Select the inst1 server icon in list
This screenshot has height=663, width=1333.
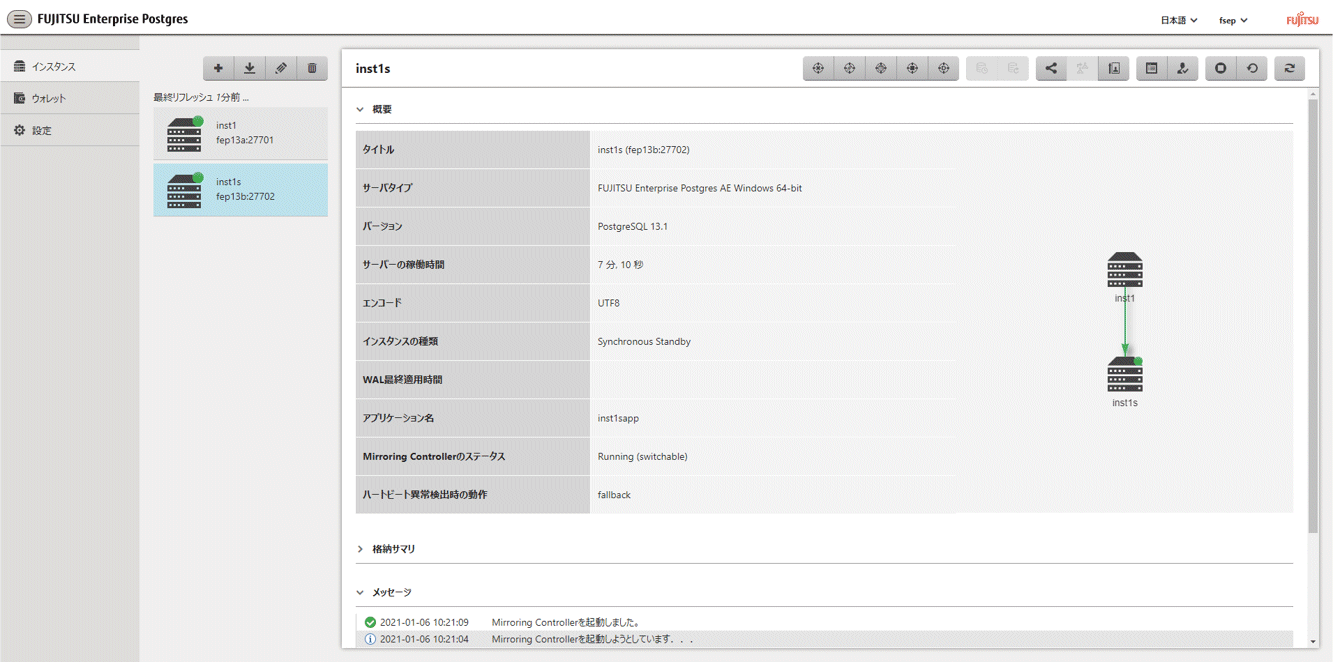point(185,134)
